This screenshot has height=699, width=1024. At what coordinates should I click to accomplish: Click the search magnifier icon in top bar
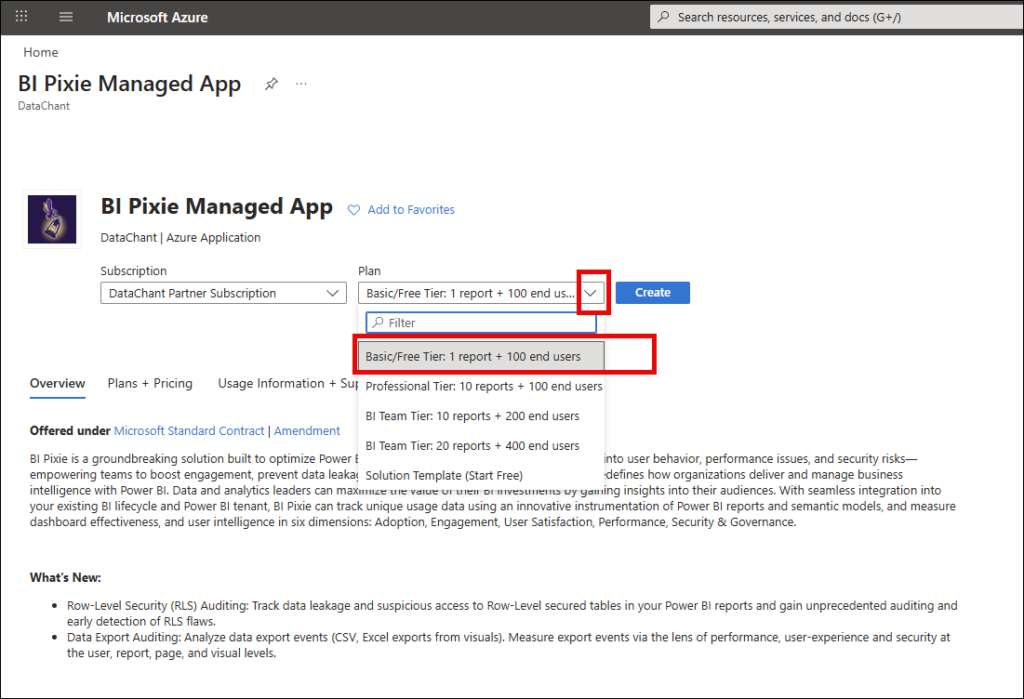click(665, 17)
